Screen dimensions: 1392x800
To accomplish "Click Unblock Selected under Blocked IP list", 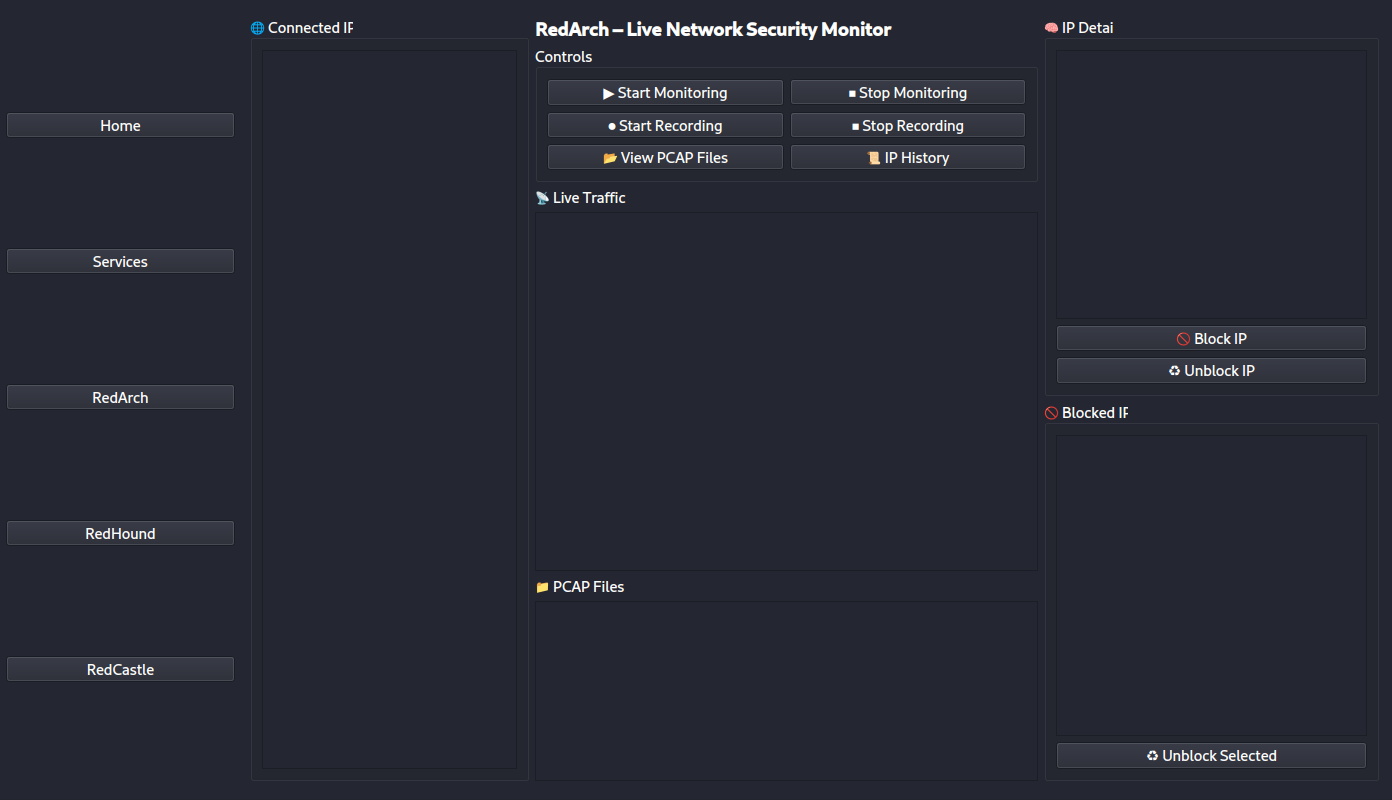I will [x=1211, y=755].
